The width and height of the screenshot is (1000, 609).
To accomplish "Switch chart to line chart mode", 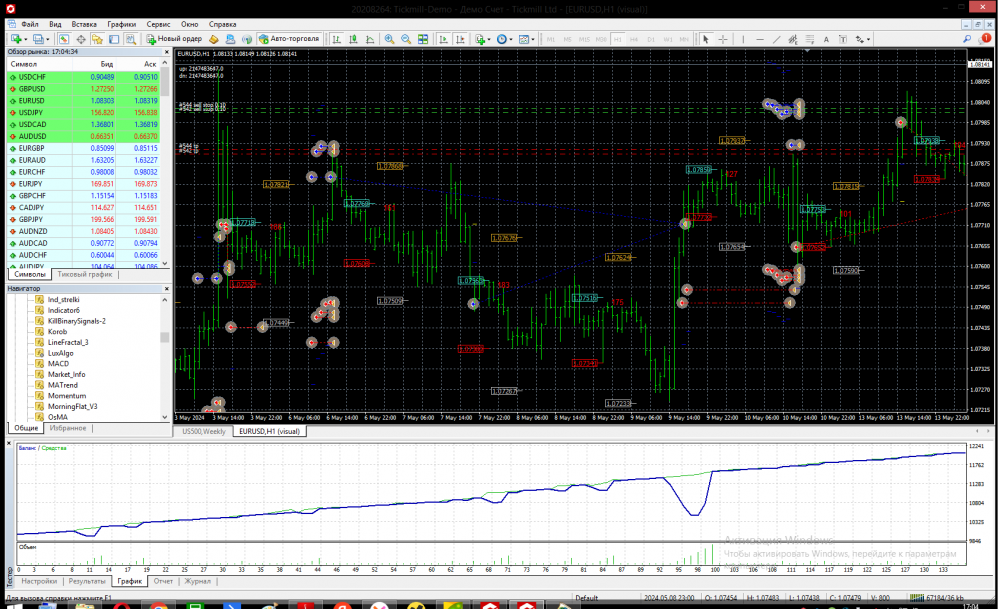I will [369, 39].
